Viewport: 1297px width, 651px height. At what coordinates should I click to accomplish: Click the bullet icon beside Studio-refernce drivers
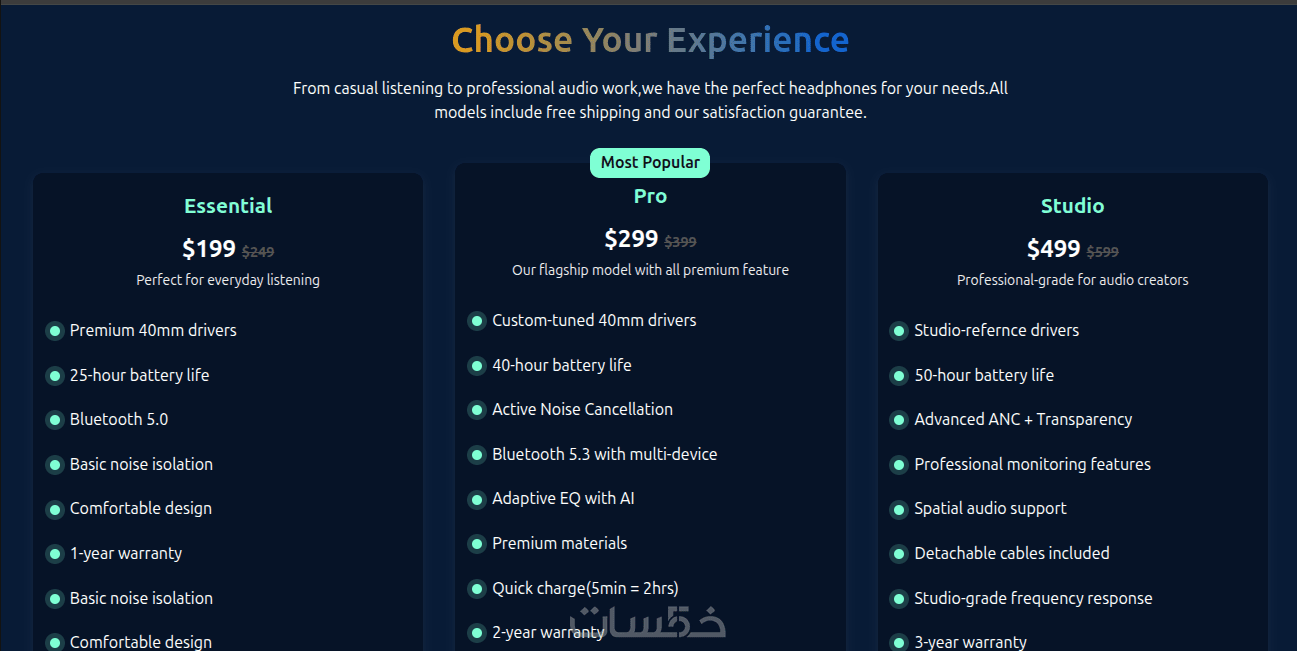click(899, 331)
